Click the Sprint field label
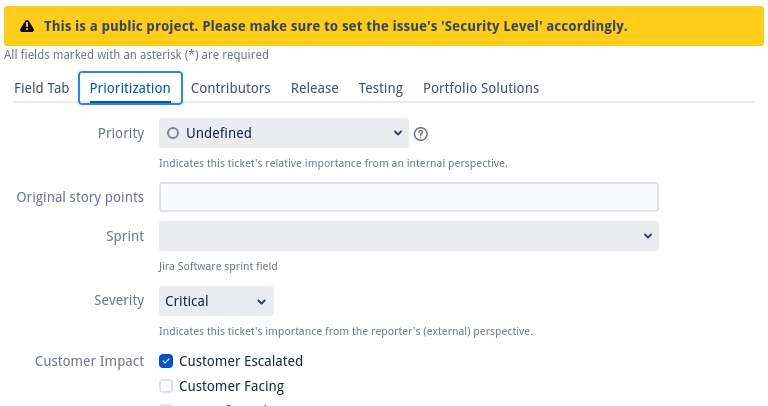 124,236
